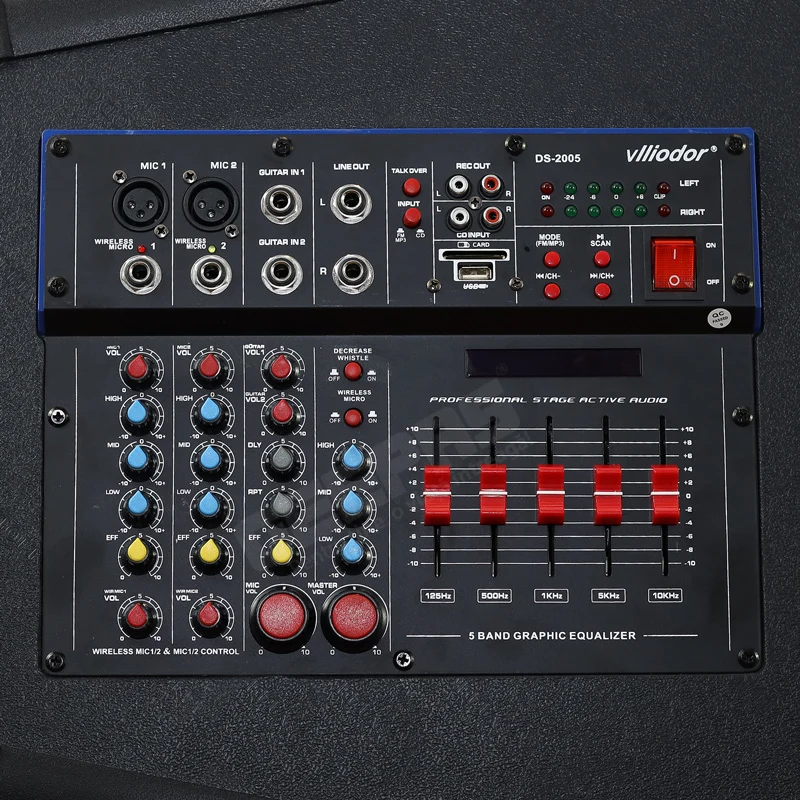Click the 125Hz equalizer fader
This screenshot has width=800, height=800.
tap(437, 495)
